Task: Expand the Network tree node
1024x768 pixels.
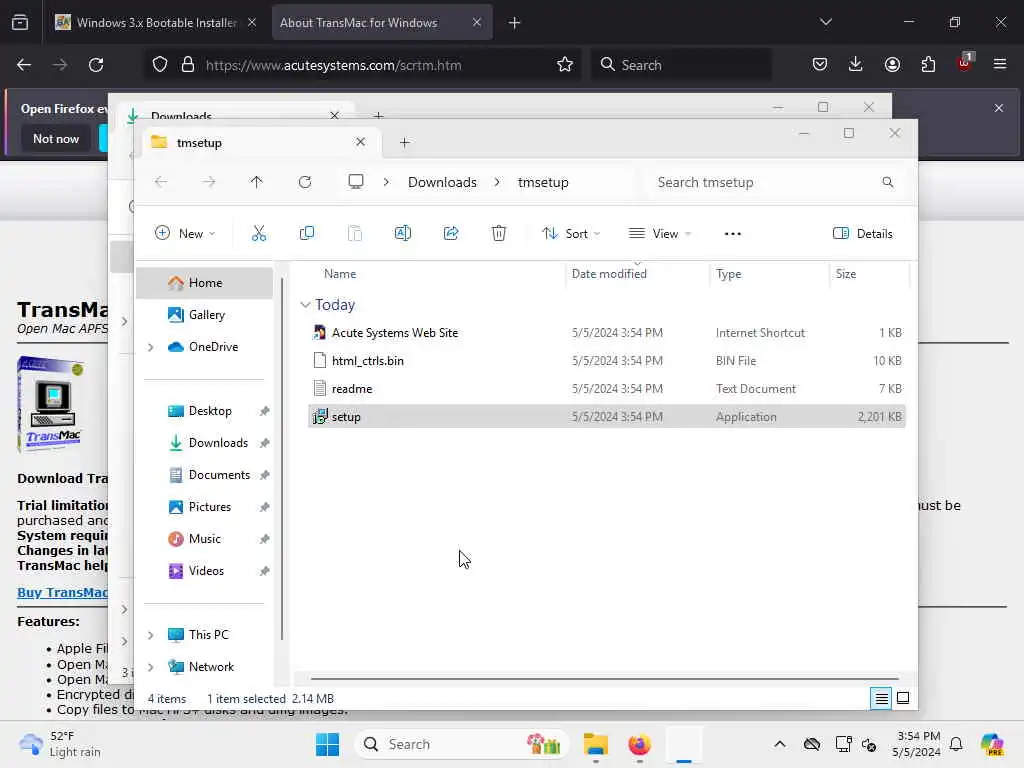Action: 151,667
